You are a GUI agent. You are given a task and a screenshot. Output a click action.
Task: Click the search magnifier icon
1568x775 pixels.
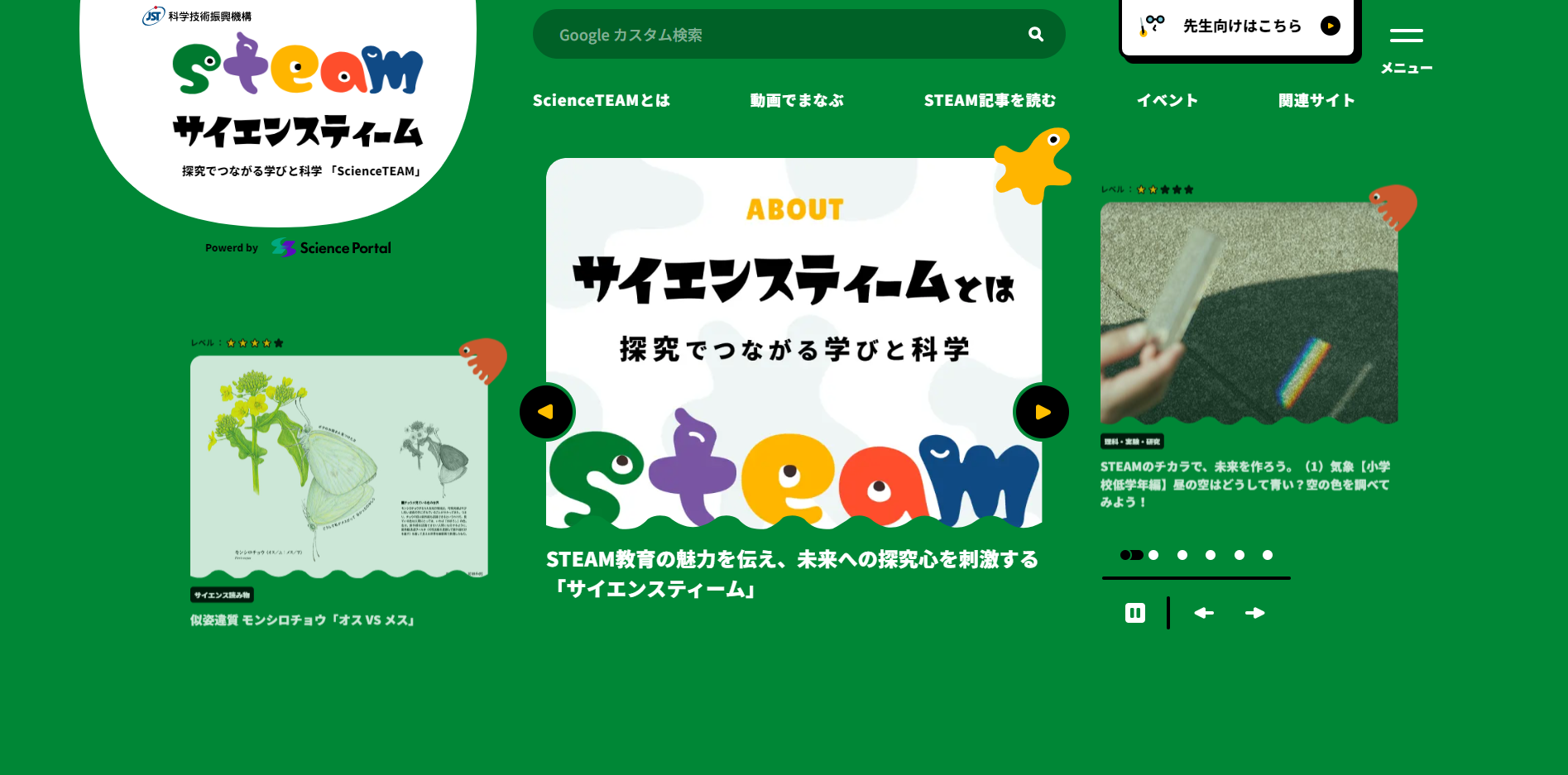[x=1035, y=34]
